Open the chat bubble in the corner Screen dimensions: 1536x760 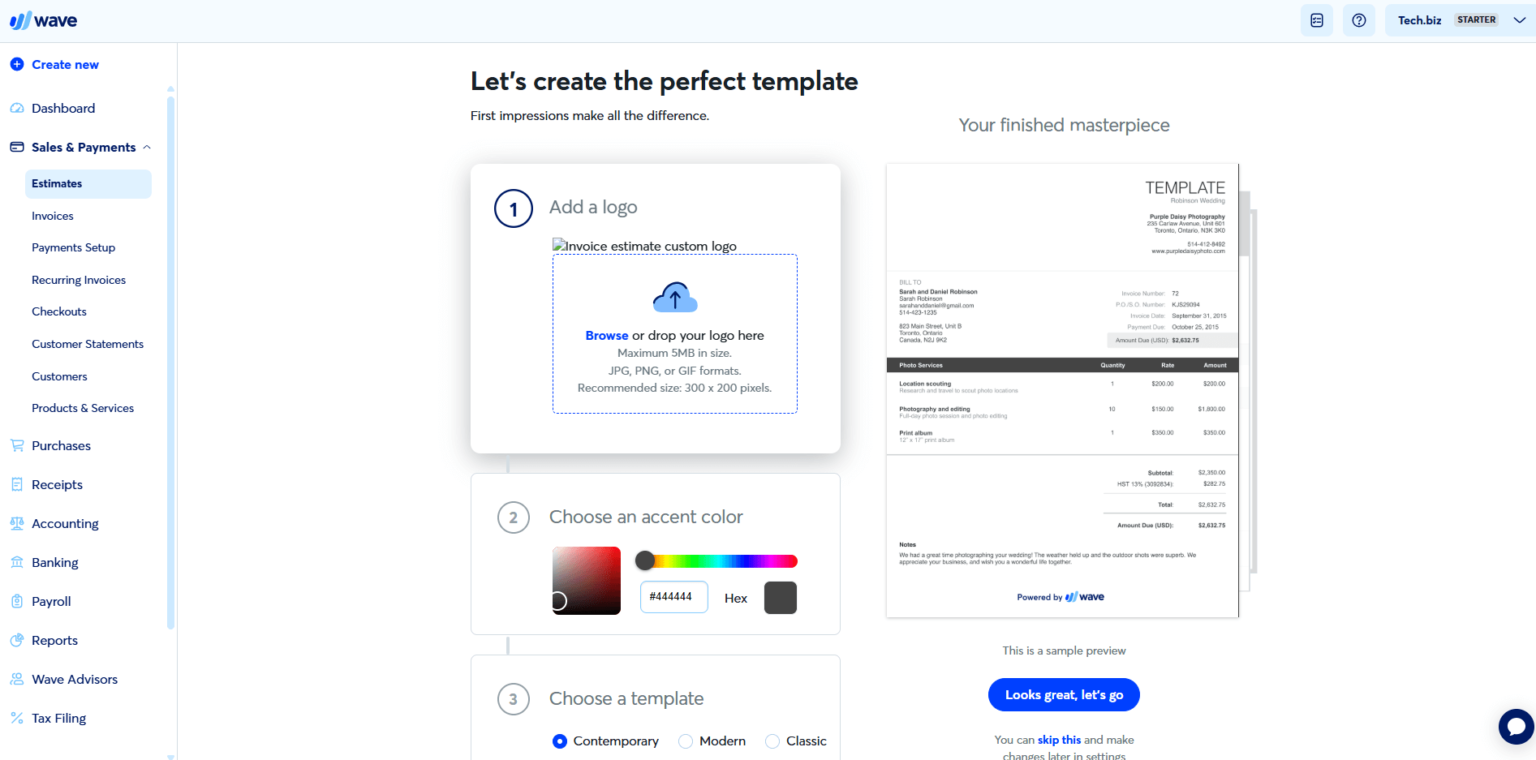coord(1515,726)
